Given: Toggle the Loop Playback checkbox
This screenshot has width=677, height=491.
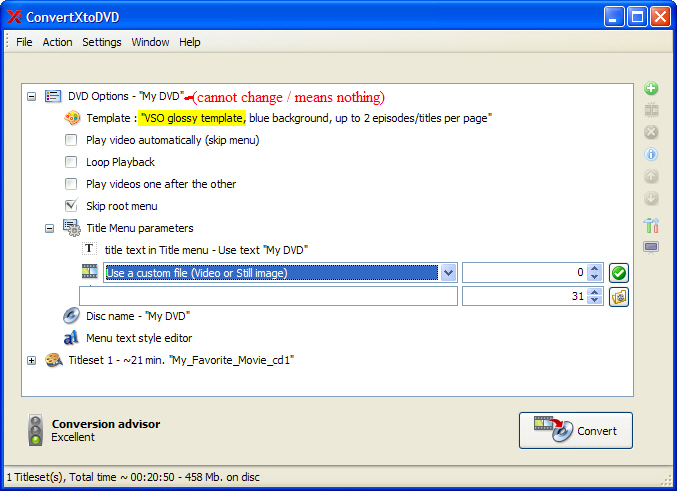Looking at the screenshot, I should (71, 162).
